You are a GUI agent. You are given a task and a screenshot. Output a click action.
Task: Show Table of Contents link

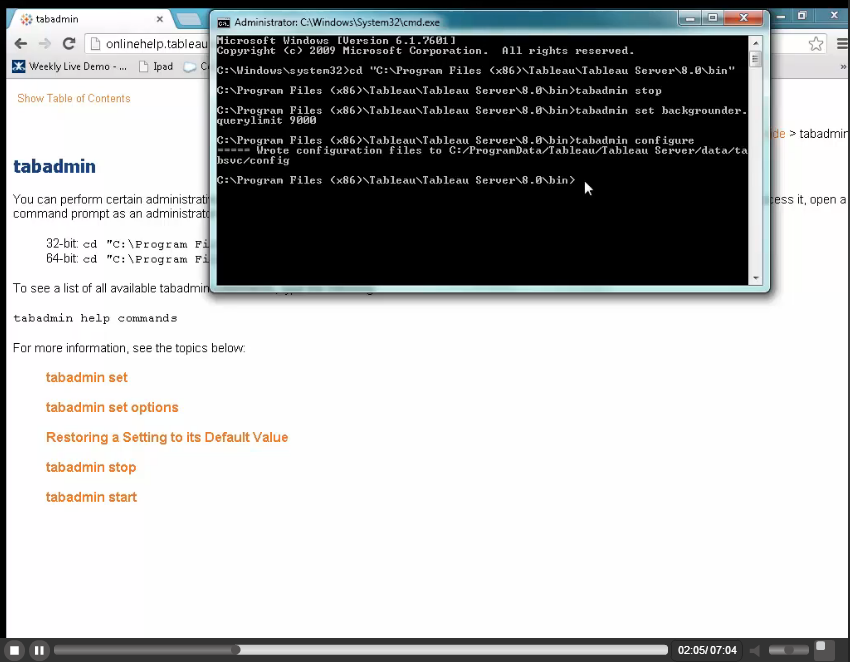tap(74, 98)
